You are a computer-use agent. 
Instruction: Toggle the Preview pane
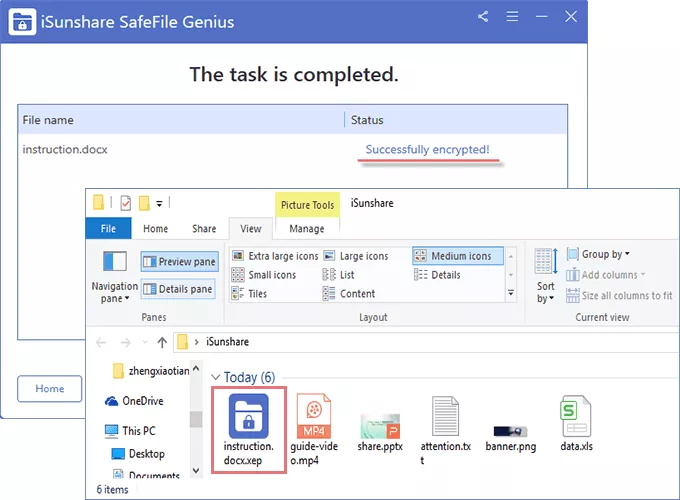(x=180, y=261)
